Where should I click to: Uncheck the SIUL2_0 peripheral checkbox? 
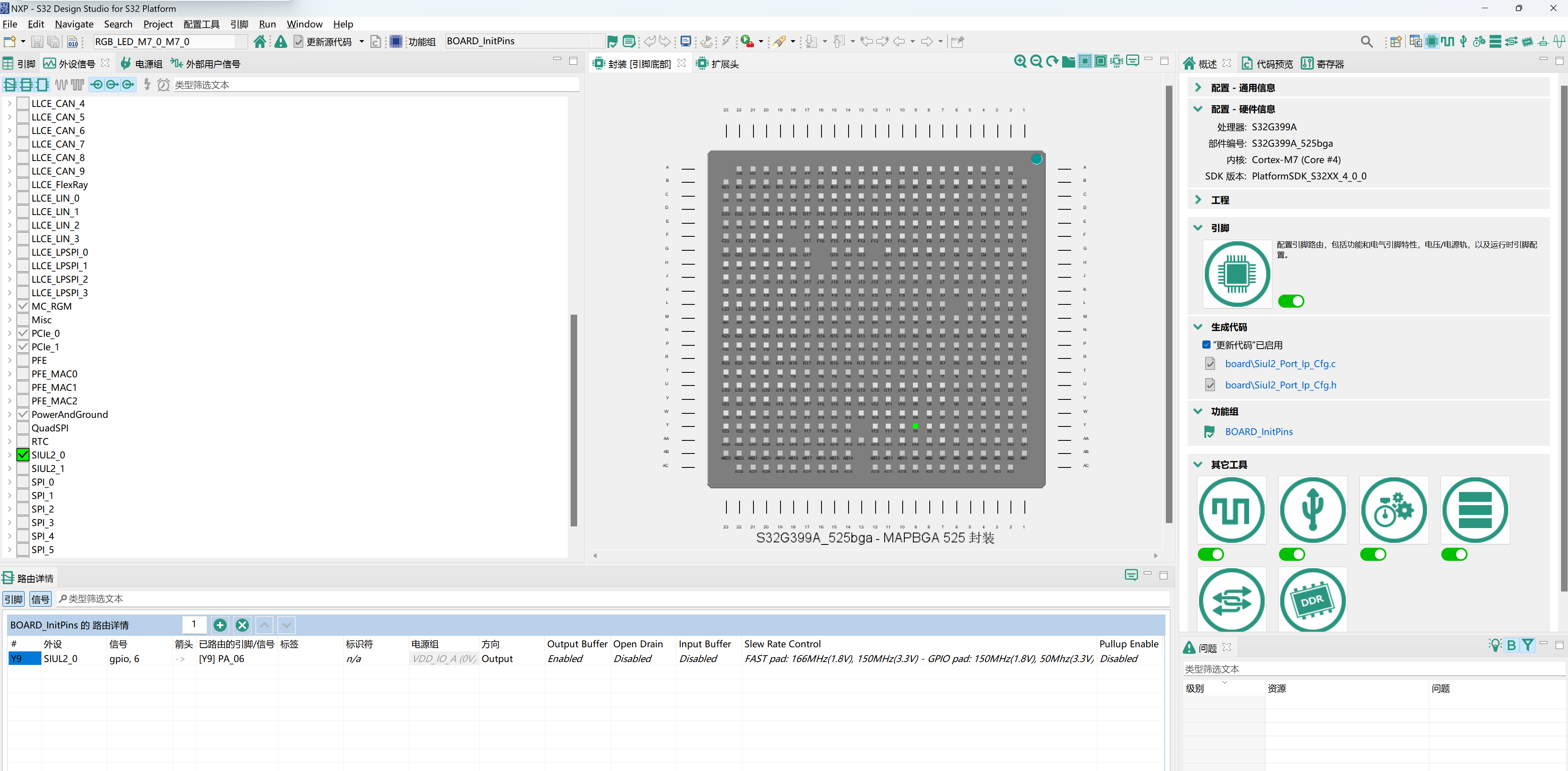pyautogui.click(x=23, y=455)
